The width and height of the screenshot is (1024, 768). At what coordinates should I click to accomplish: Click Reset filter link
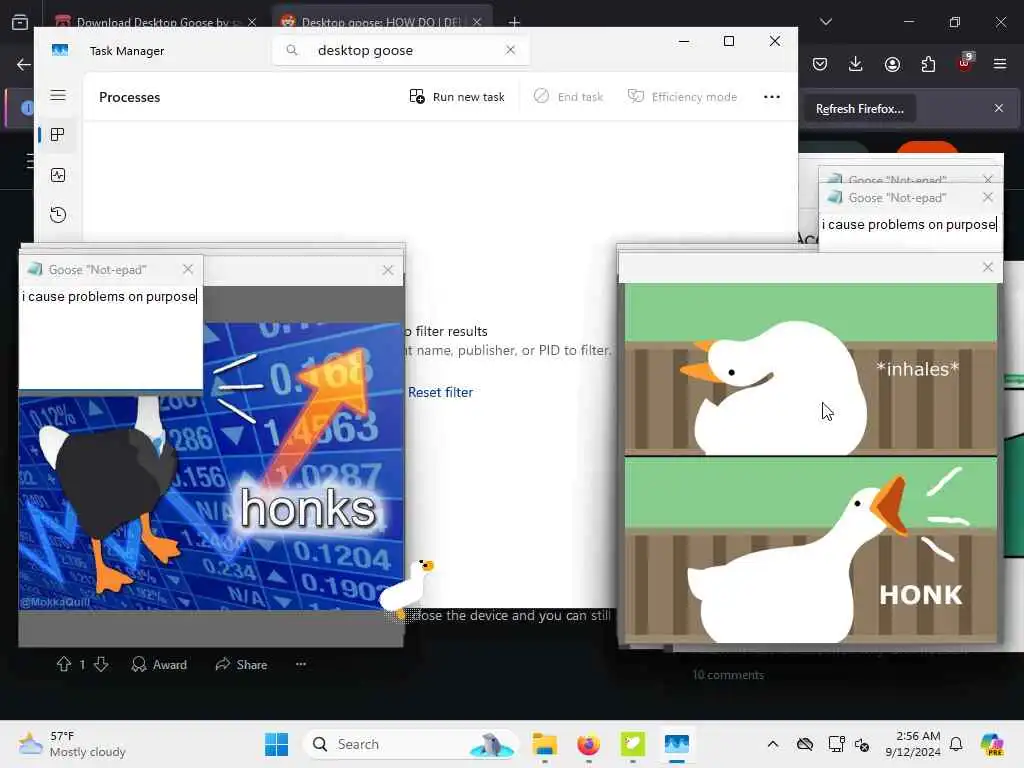coord(440,392)
